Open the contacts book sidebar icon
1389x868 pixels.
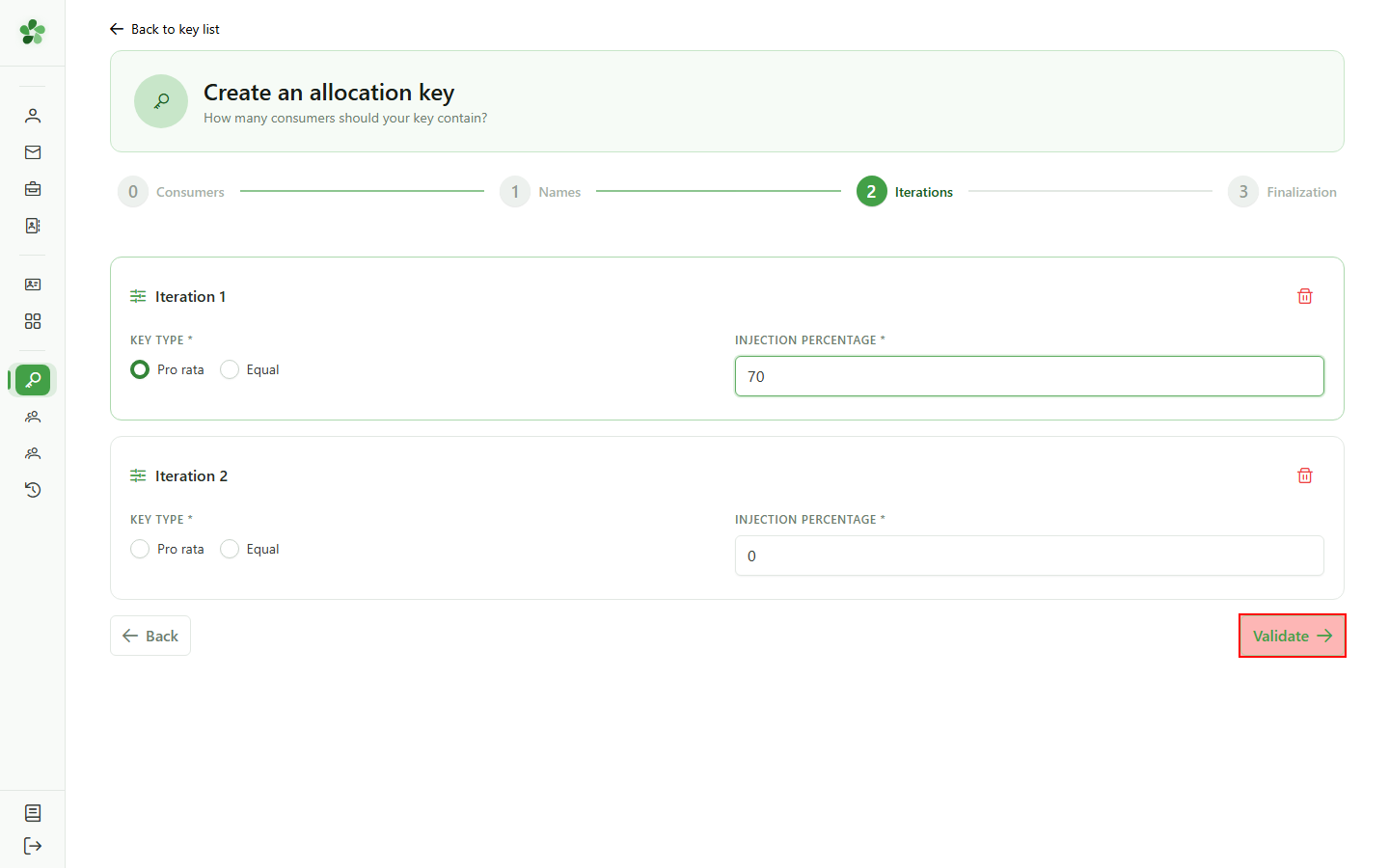pos(33,226)
